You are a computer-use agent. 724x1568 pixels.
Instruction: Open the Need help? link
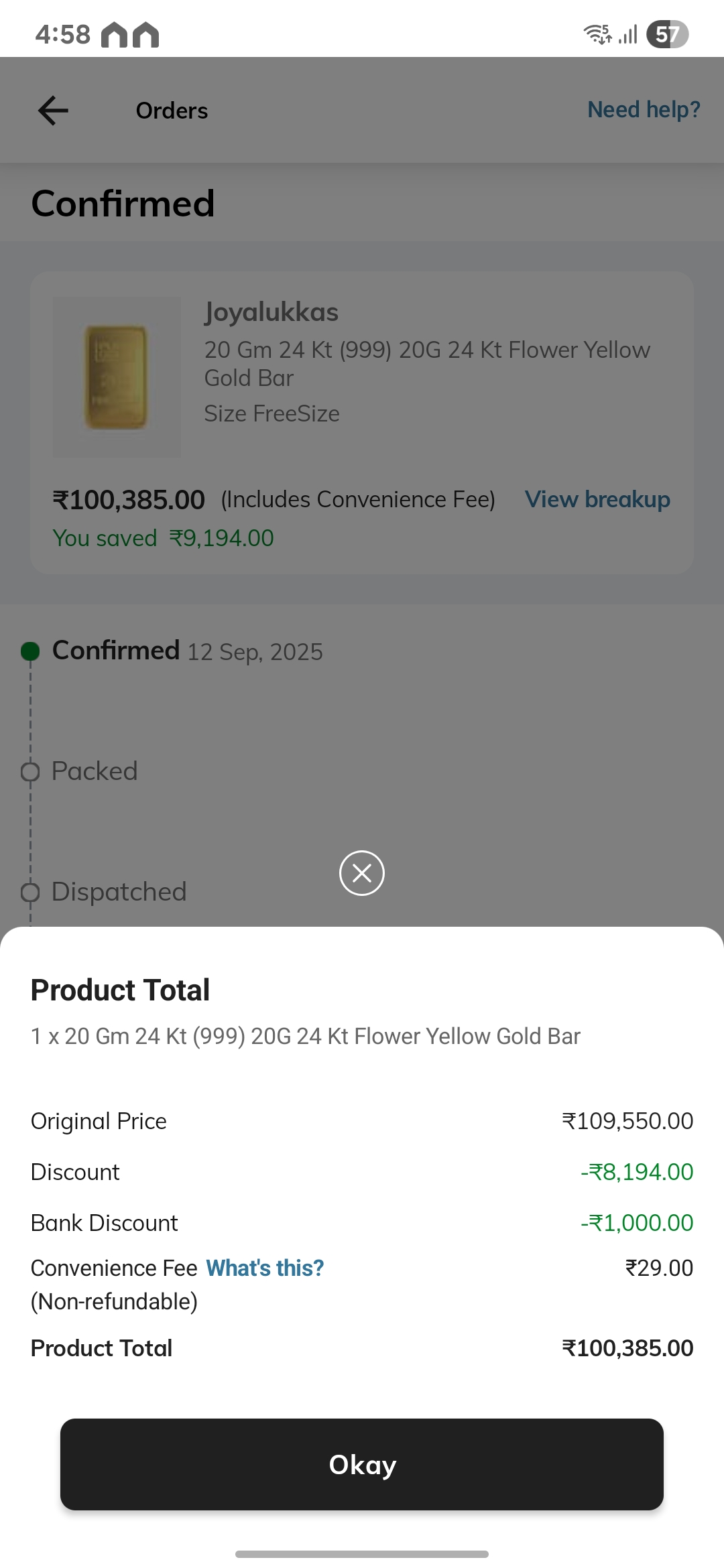tap(644, 110)
